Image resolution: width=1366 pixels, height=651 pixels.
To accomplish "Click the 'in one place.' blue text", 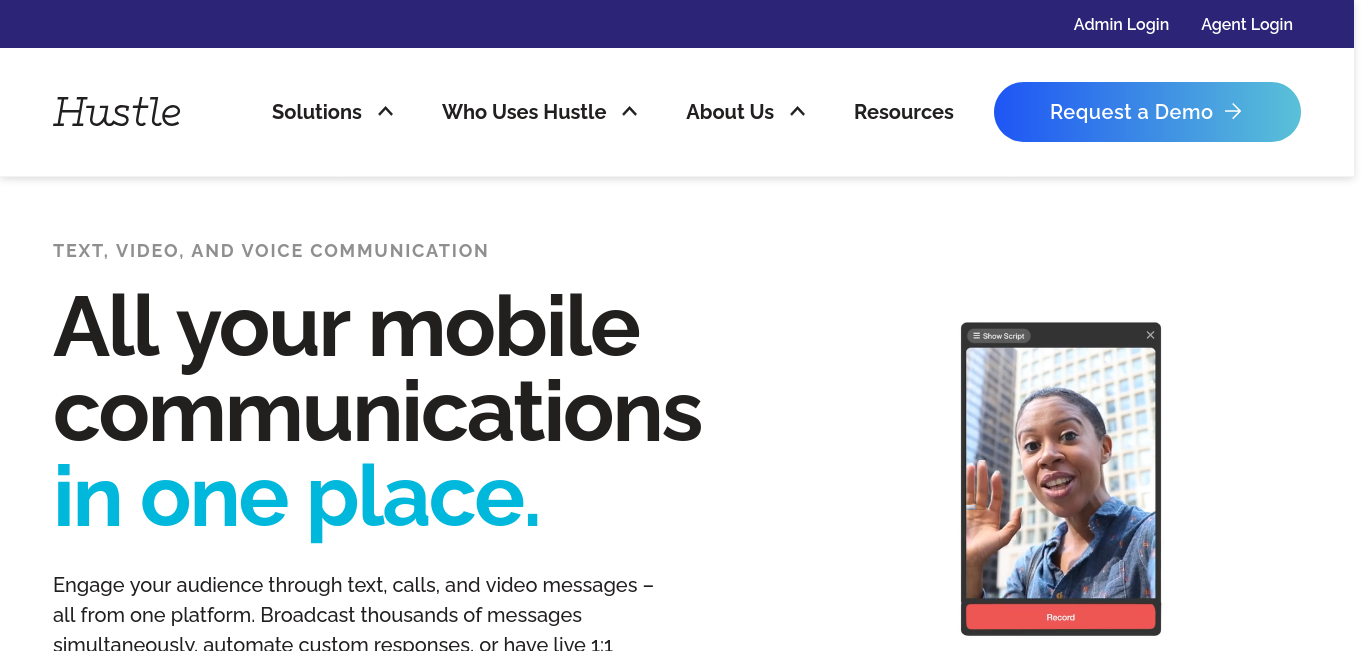I will click(297, 496).
